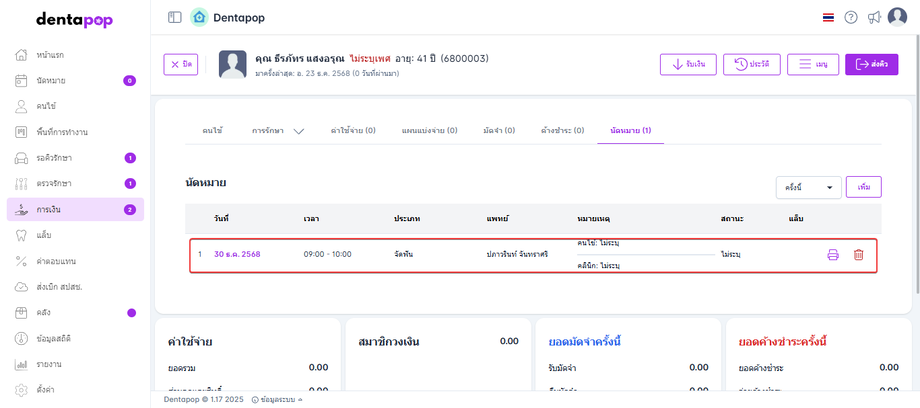Image resolution: width=920 pixels, height=408 pixels.
Task: Click the เพิ่ม add appointment button
Action: (x=864, y=187)
